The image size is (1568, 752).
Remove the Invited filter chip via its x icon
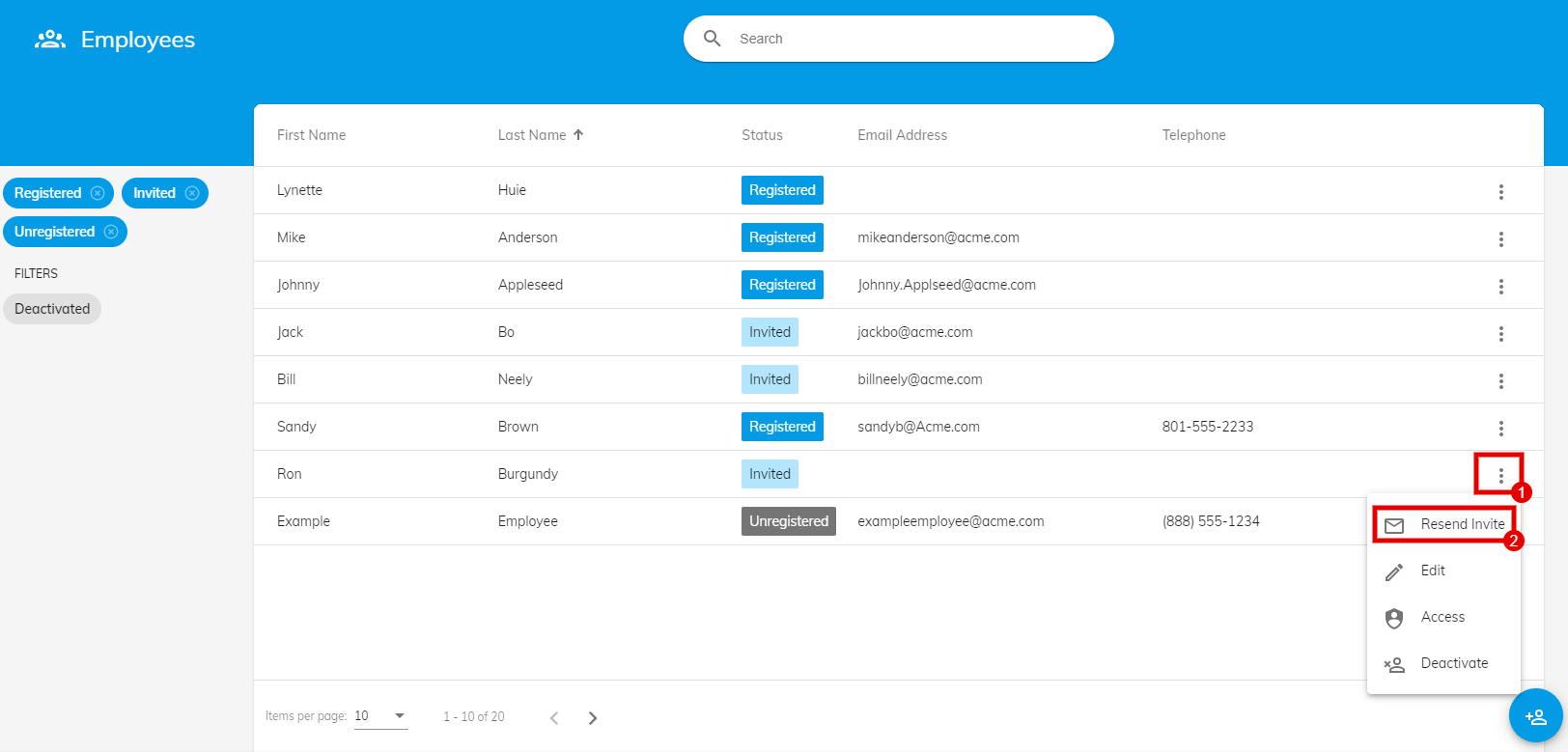click(x=192, y=193)
